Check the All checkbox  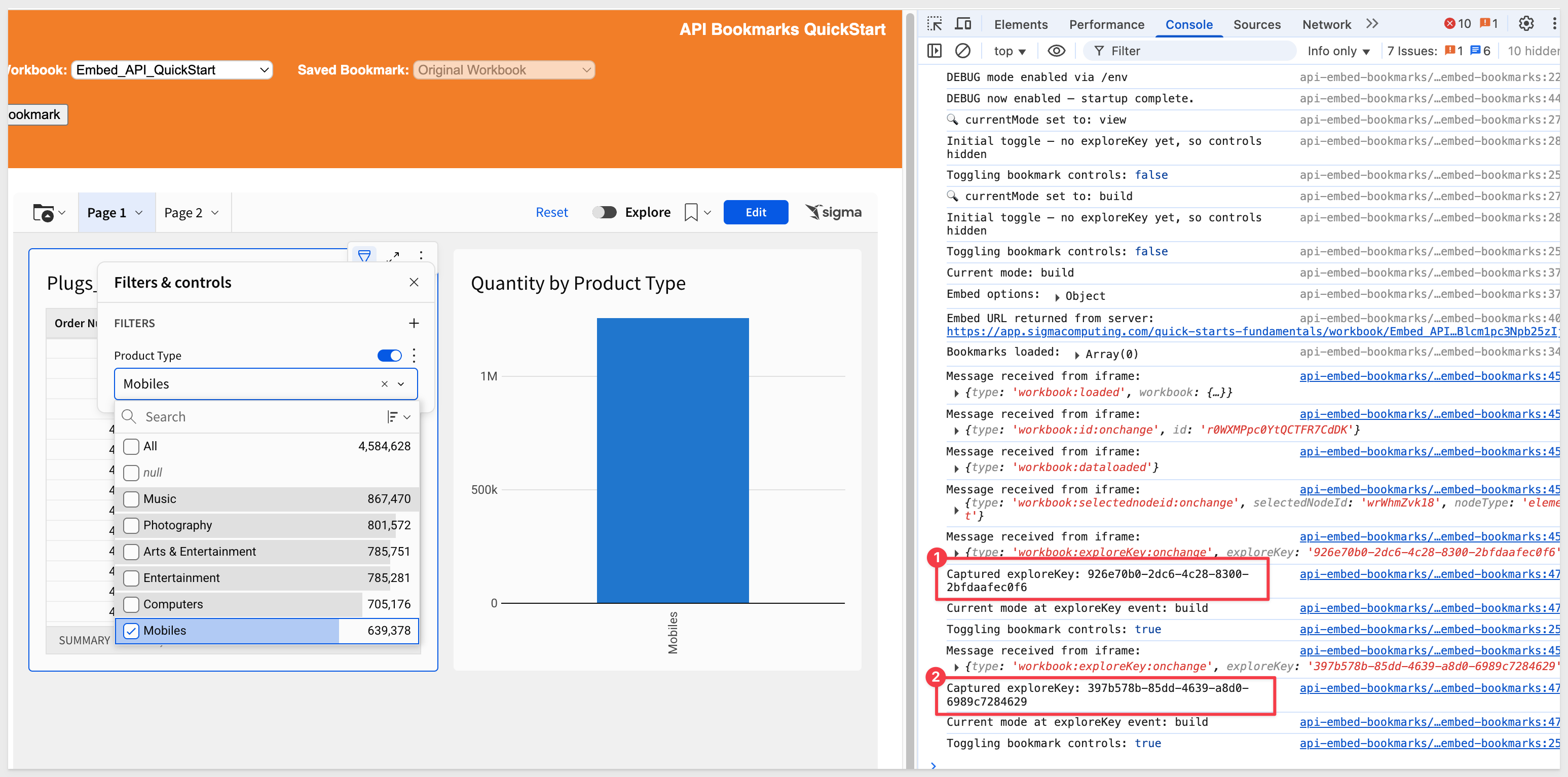pyautogui.click(x=131, y=446)
